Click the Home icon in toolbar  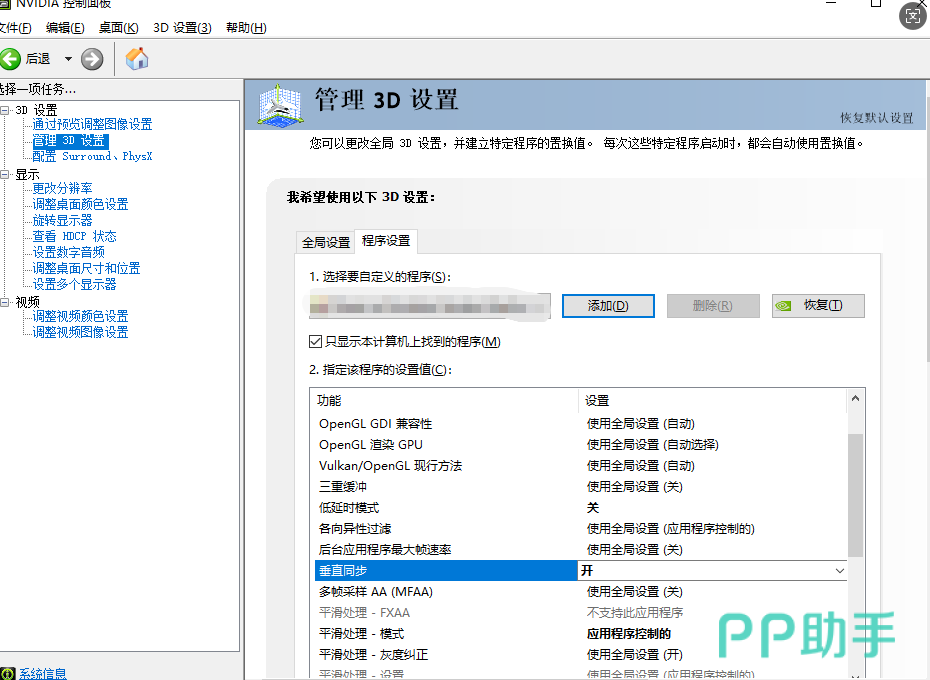(x=137, y=59)
